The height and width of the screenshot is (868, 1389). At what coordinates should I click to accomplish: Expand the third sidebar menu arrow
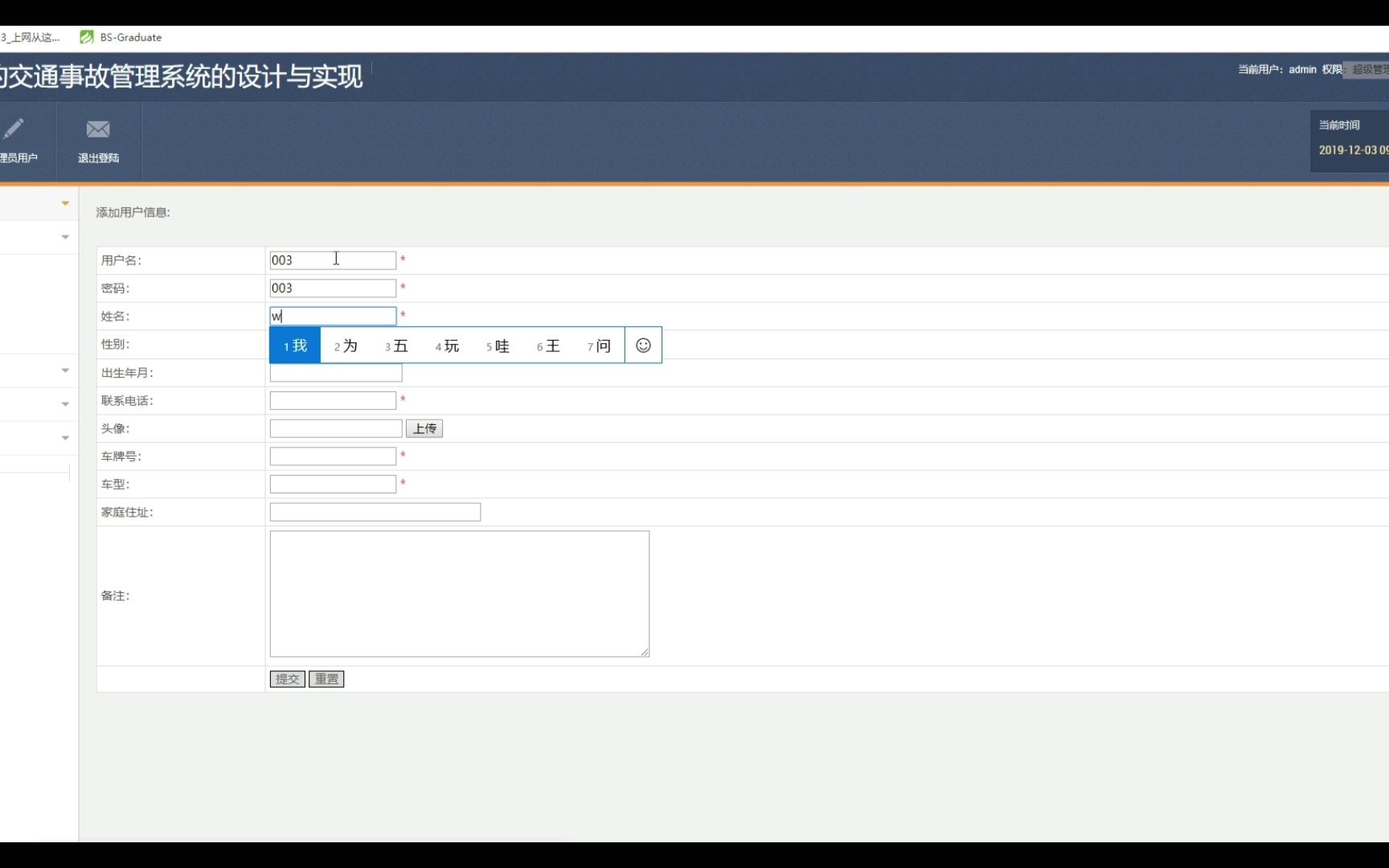65,371
